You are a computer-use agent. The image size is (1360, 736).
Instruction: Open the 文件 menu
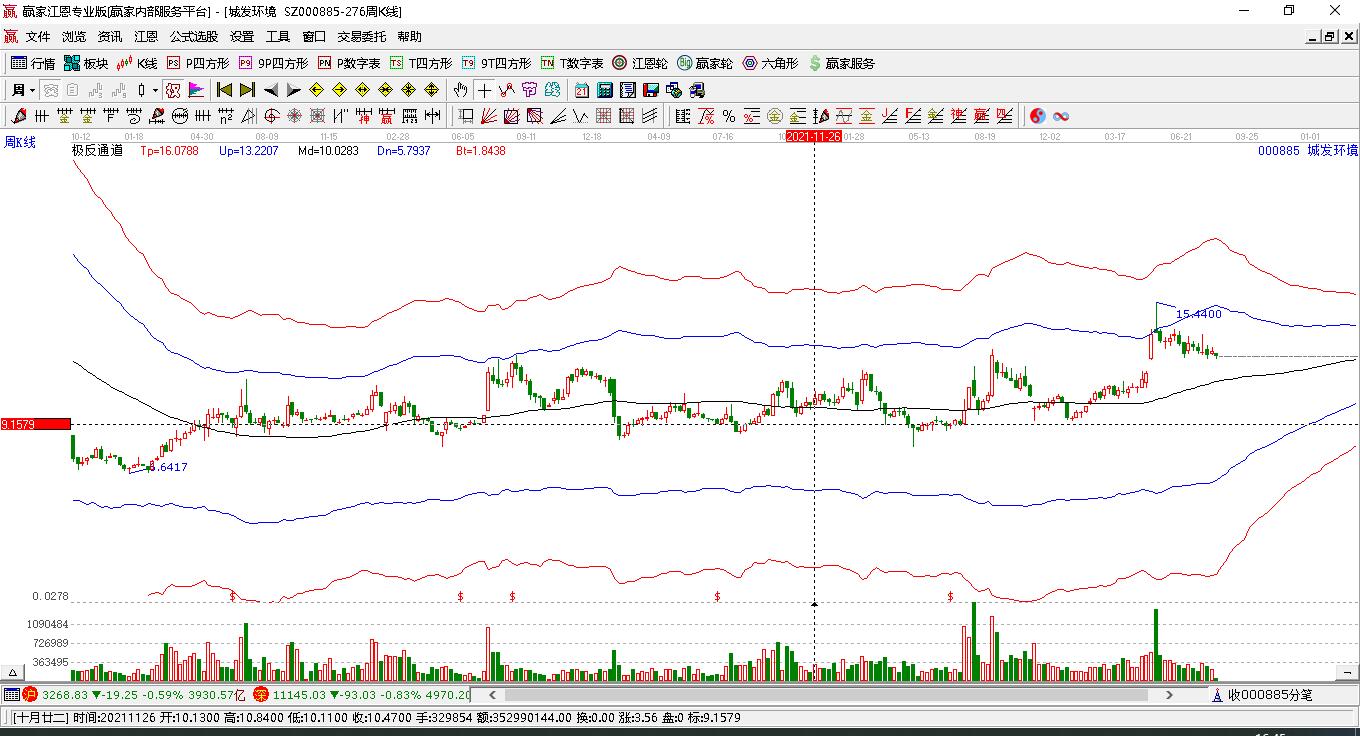pyautogui.click(x=38, y=37)
